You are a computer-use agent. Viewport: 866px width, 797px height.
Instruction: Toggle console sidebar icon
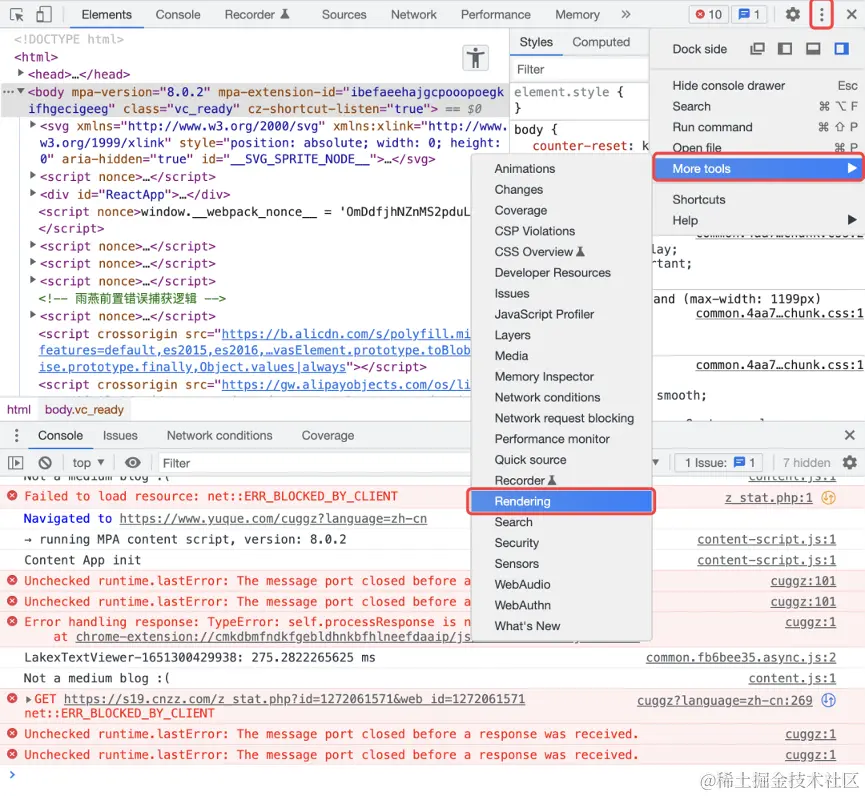click(x=16, y=463)
